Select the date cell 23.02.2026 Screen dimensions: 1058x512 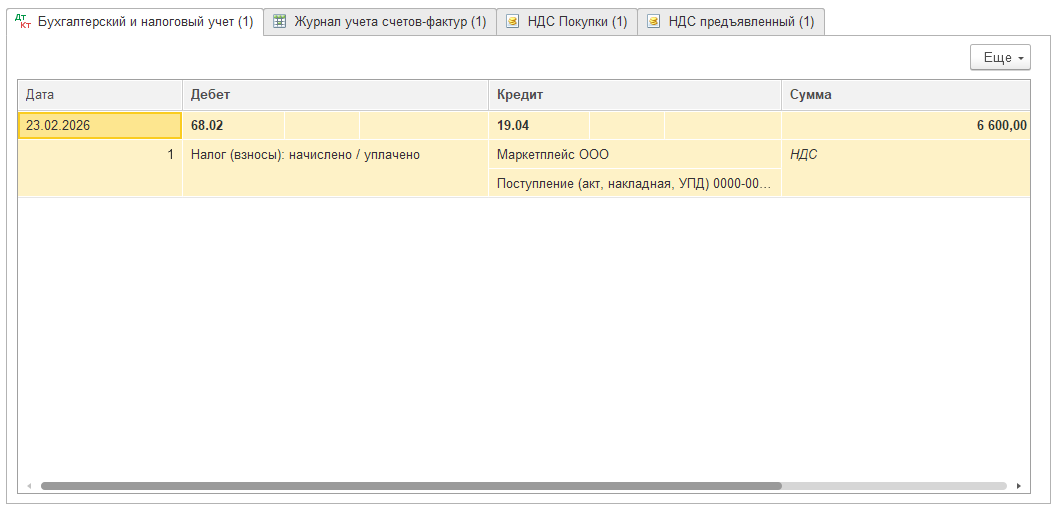(100, 125)
